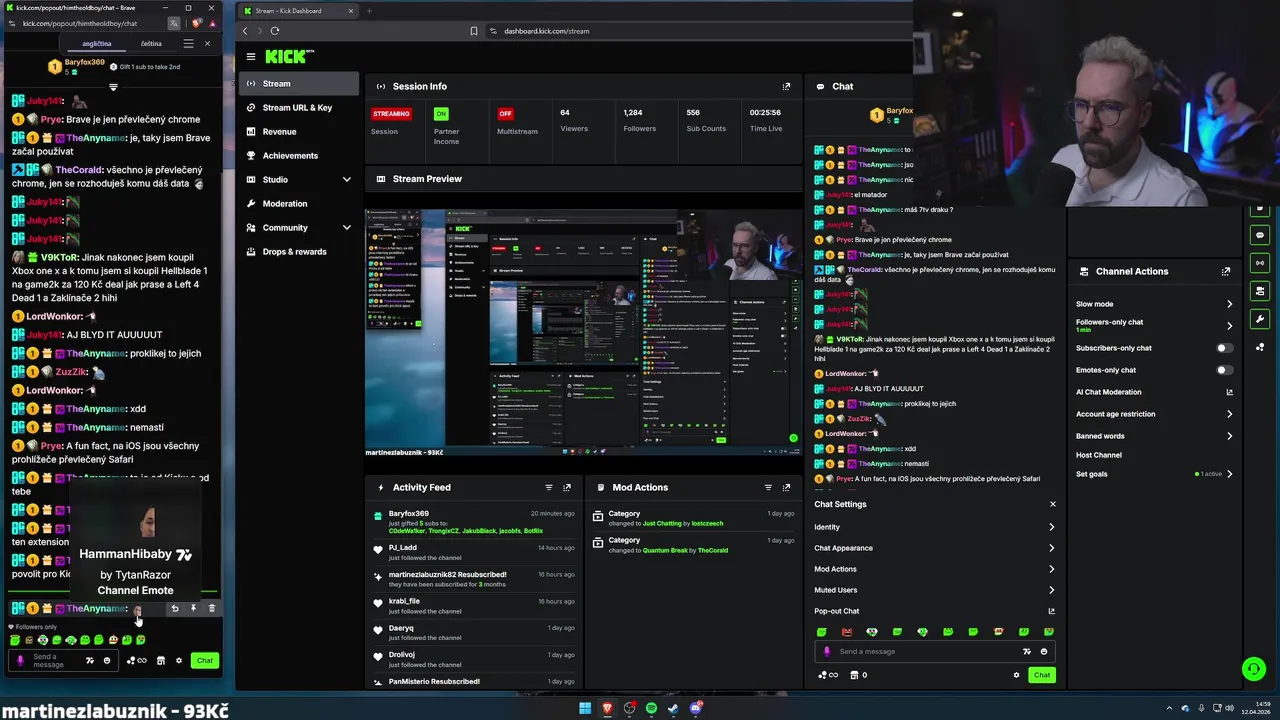Reload the dashboard page in browser
This screenshot has width=1280, height=720.
pyautogui.click(x=275, y=31)
